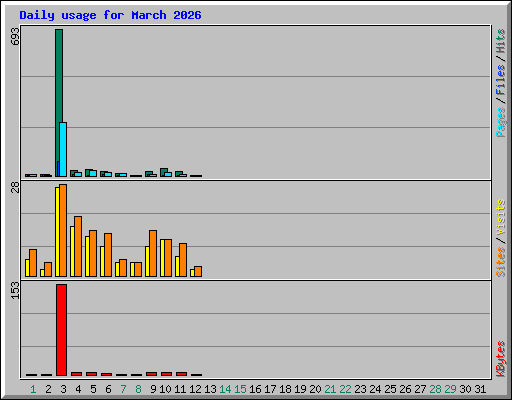Click the orange Visits bar for day 11
The width and height of the screenshot is (512, 400).
pyautogui.click(x=183, y=260)
